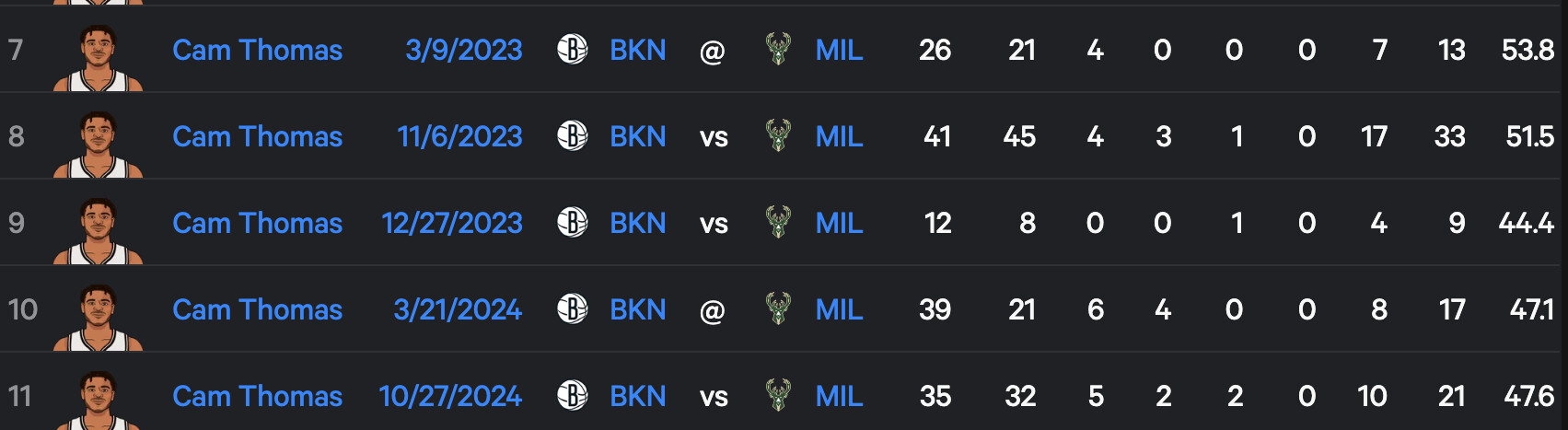Open the 10/27/2024 game link
The image size is (1568, 430).
(450, 396)
